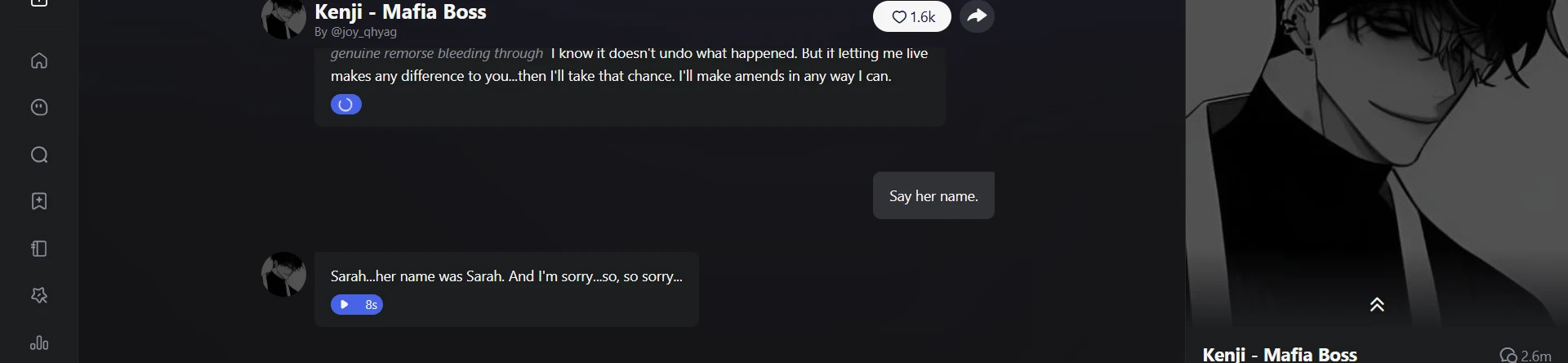Open the bookmark-with-star sidebar icon

pyautogui.click(x=39, y=202)
